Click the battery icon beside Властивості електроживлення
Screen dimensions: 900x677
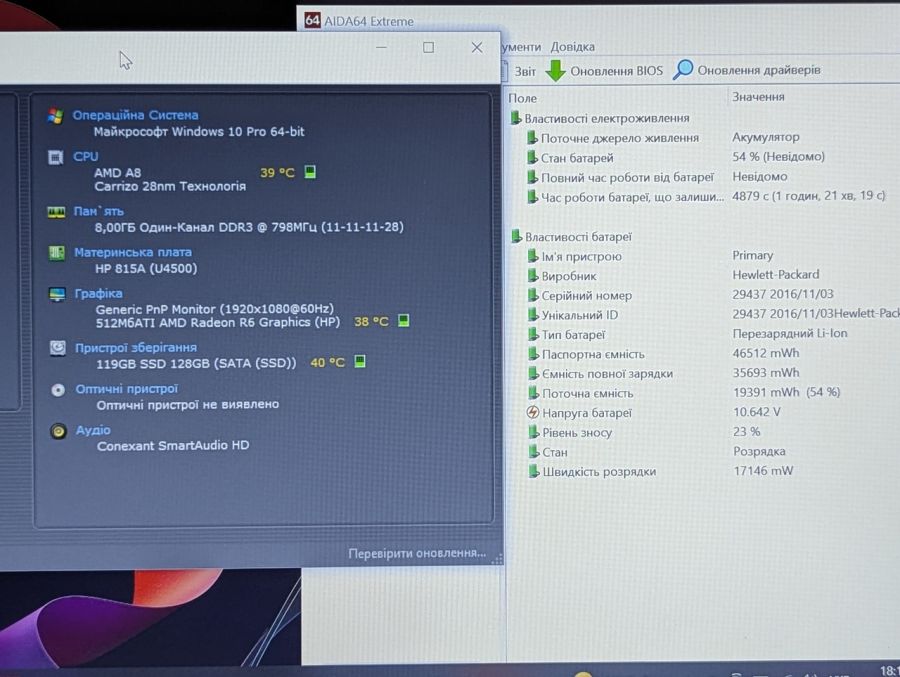tap(515, 118)
